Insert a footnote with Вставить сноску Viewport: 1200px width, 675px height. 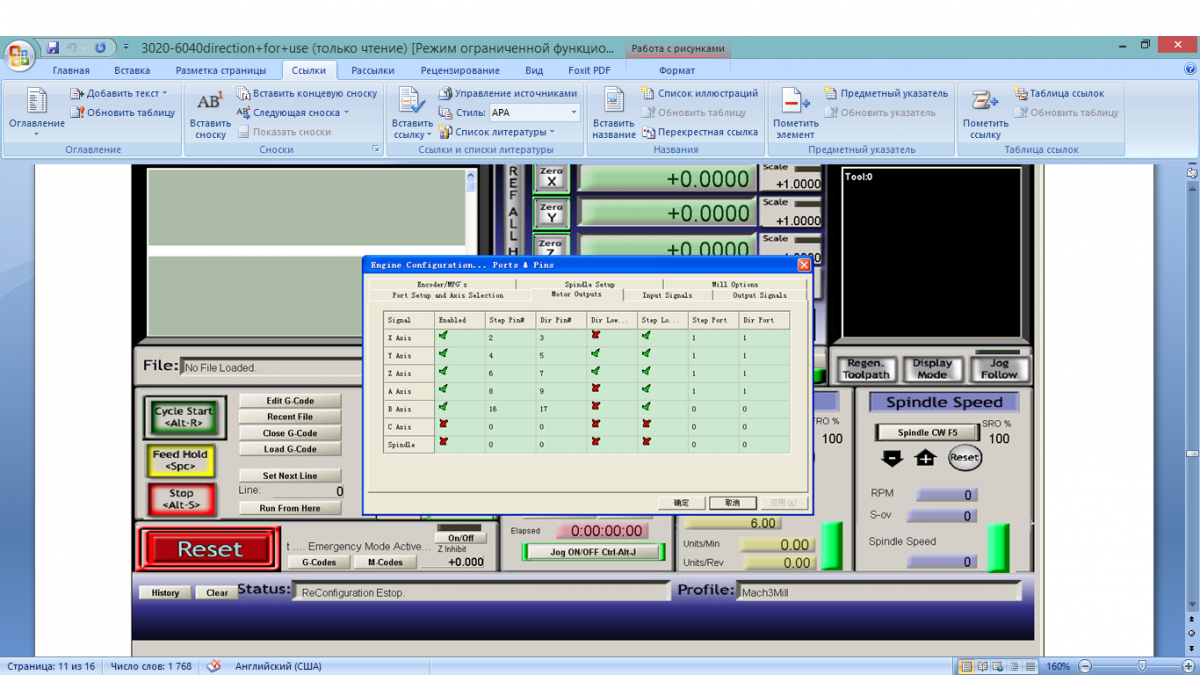pyautogui.click(x=210, y=114)
